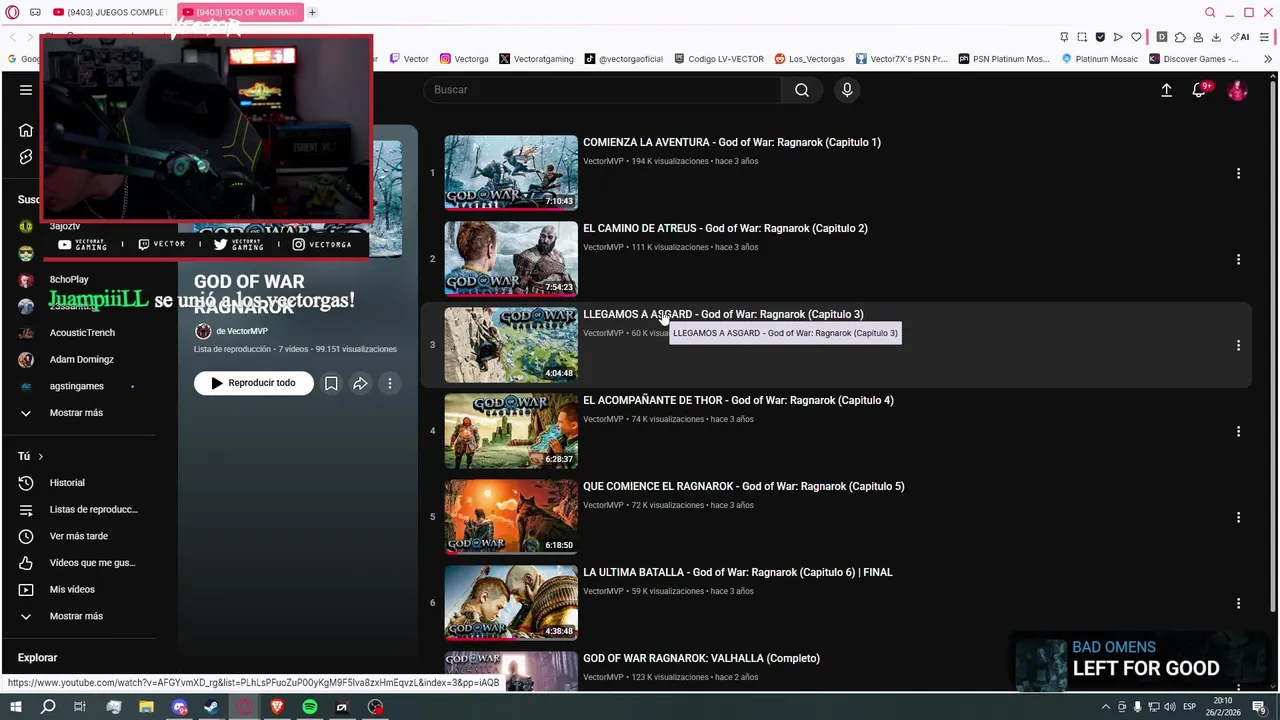Open thumbnail with 6:18:50 duration
The width and height of the screenshot is (1280, 720).
[x=511, y=517]
